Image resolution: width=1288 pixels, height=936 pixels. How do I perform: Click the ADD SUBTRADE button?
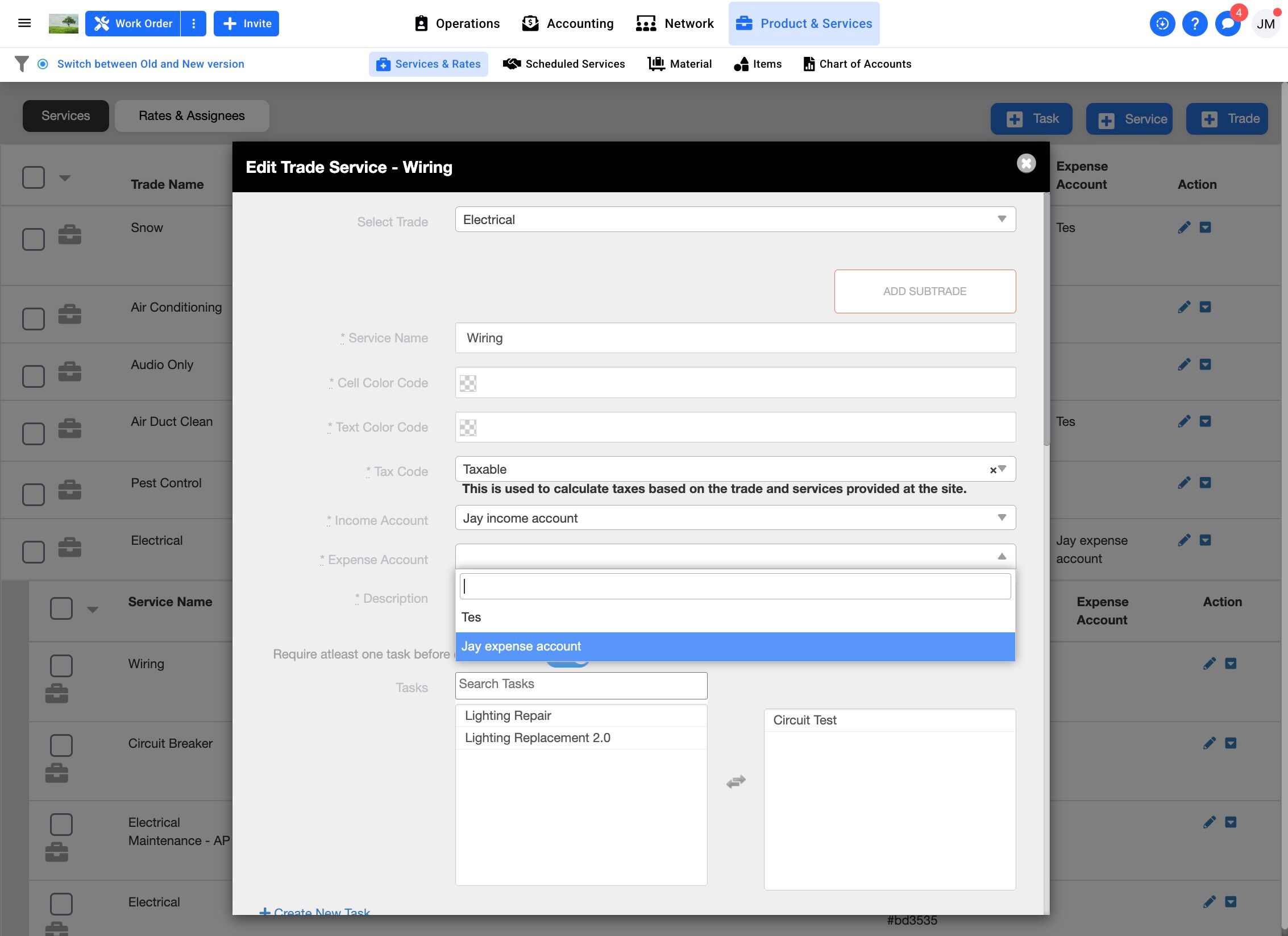pyautogui.click(x=924, y=291)
